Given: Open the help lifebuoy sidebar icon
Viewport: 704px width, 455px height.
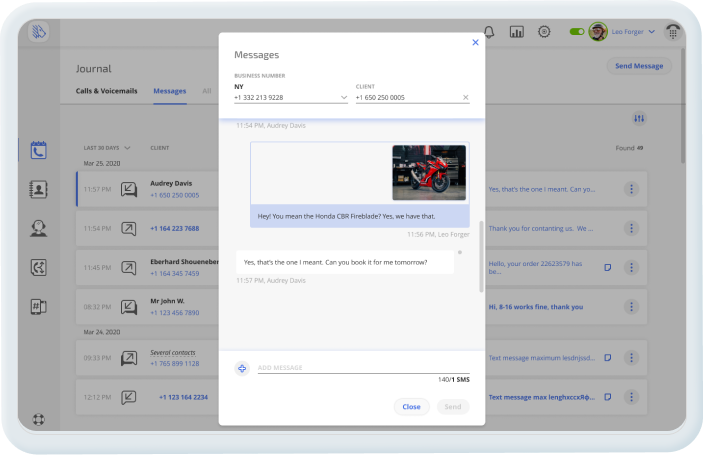Looking at the screenshot, I should click(38, 419).
